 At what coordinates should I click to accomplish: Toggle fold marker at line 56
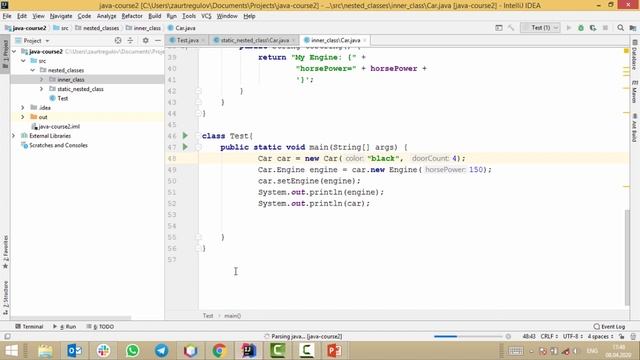198,248
